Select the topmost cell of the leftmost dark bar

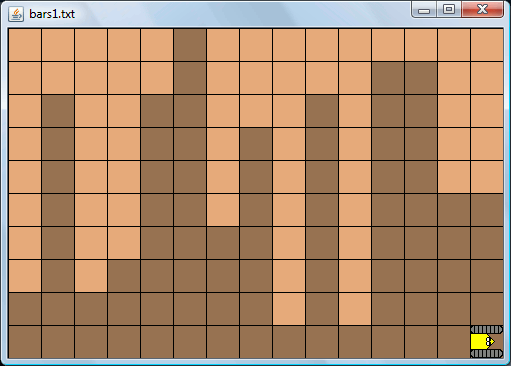pos(58,111)
